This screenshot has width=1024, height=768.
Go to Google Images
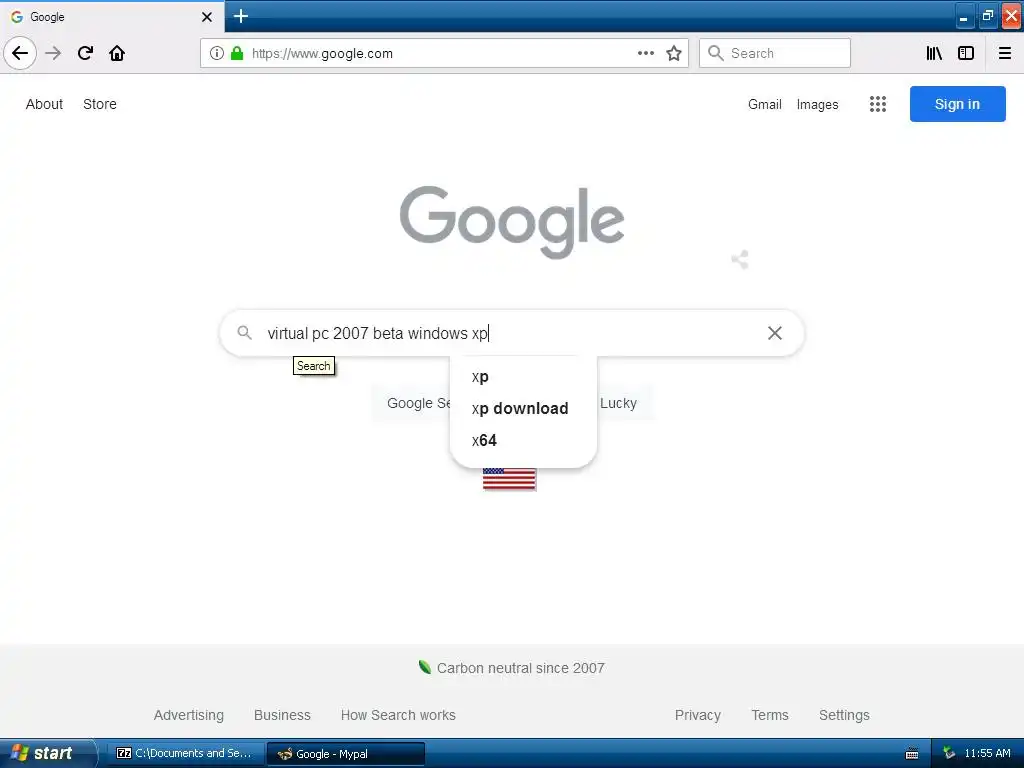pos(817,104)
